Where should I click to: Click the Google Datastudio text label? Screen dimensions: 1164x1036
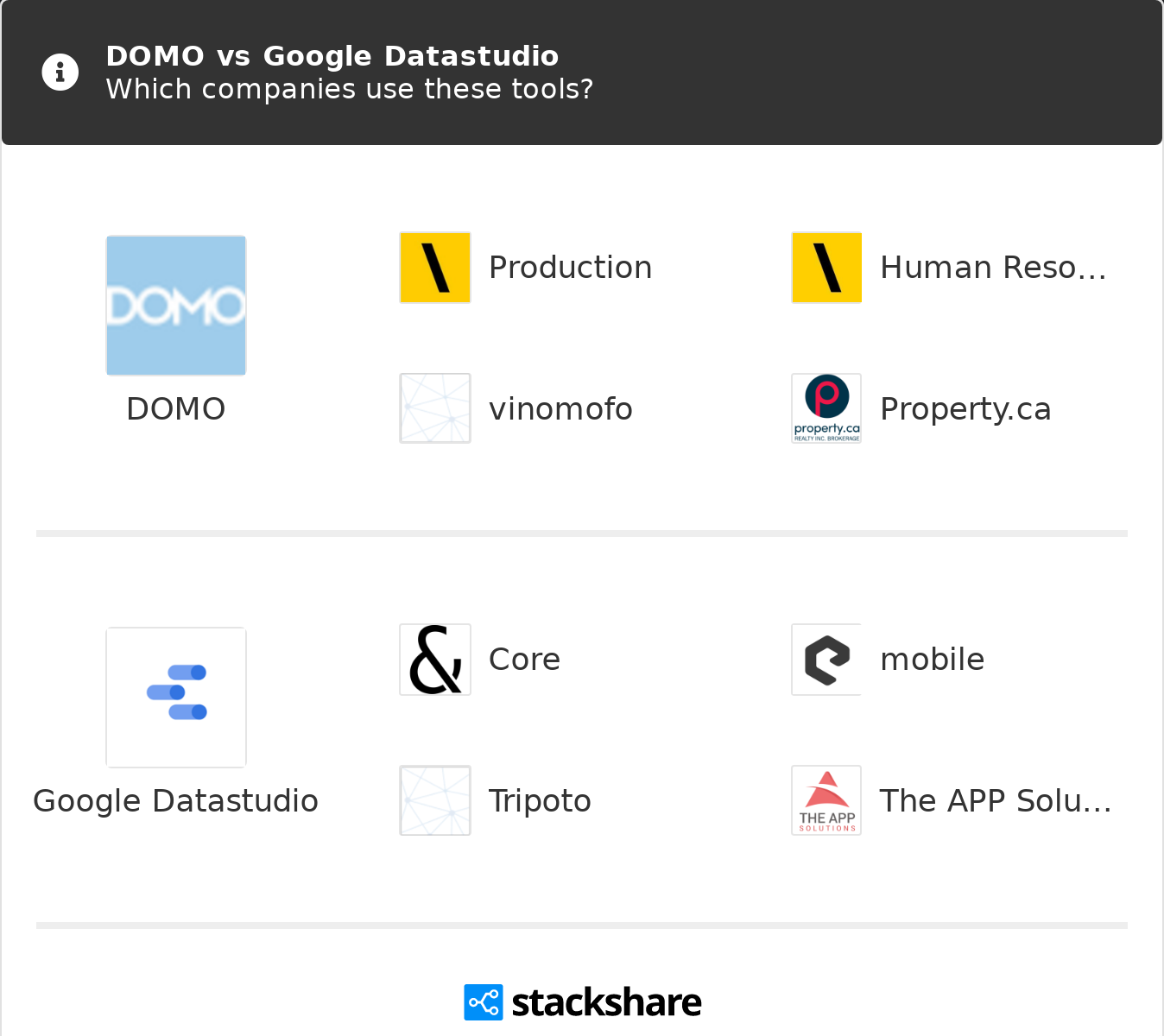175,801
